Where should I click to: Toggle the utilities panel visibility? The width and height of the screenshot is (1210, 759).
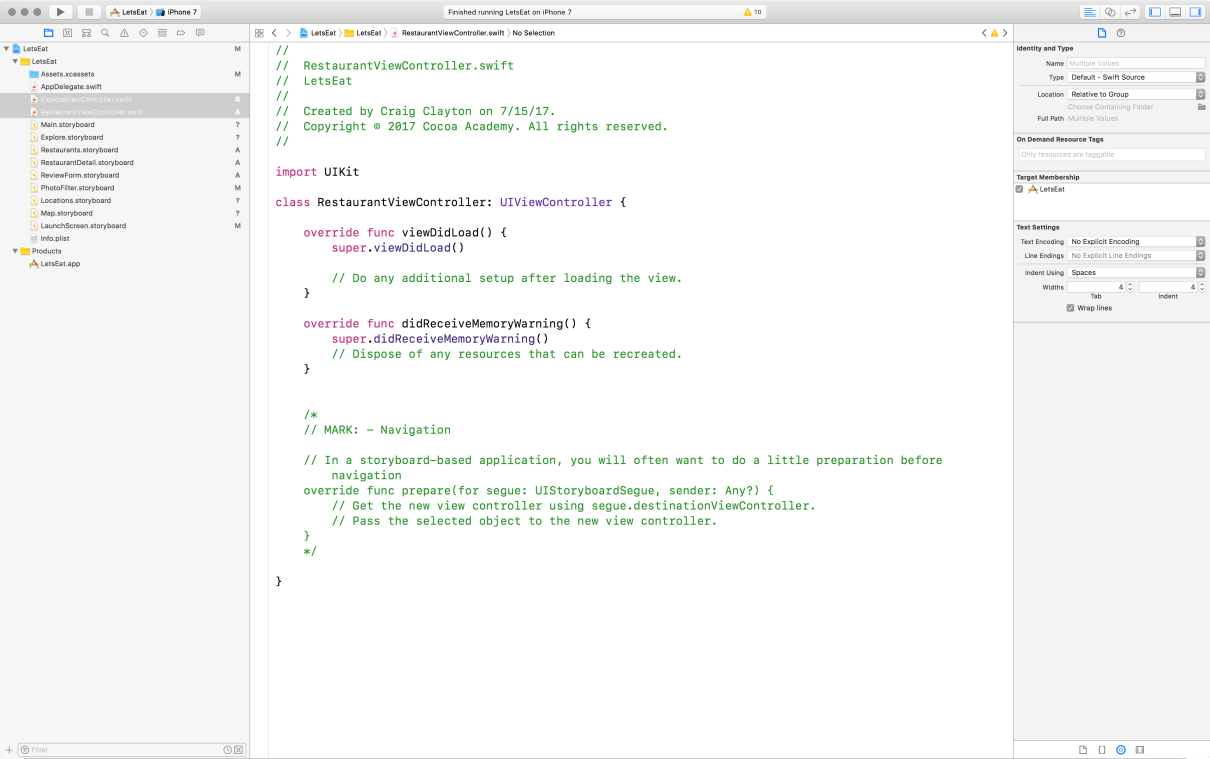(1195, 12)
